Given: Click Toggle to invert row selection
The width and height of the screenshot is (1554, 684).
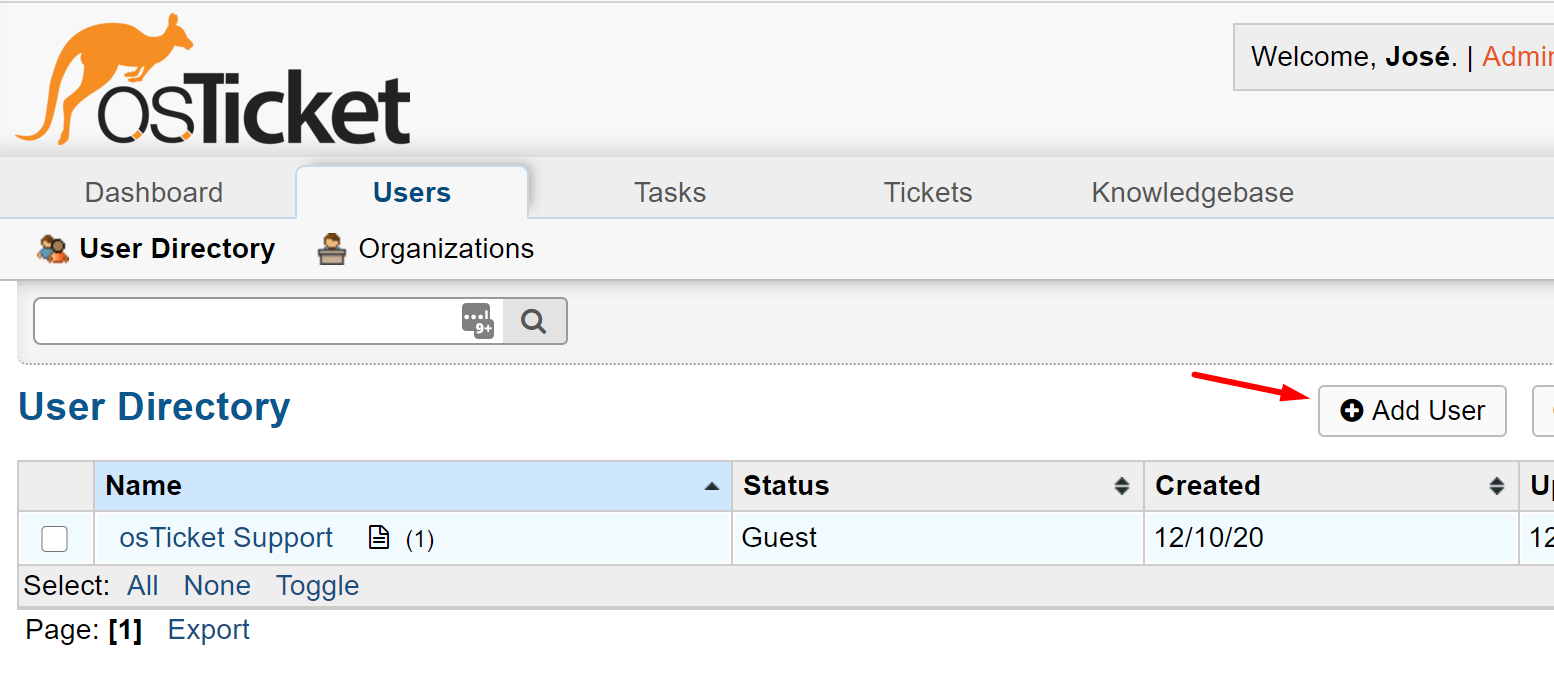Looking at the screenshot, I should click(317, 585).
